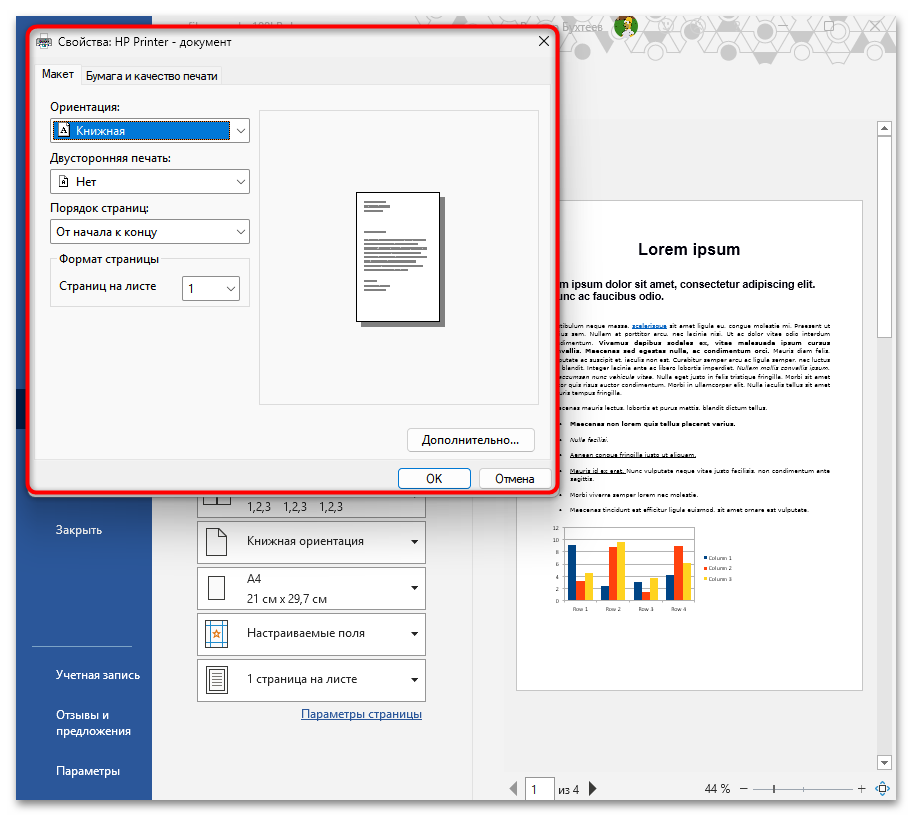Click printer icon in dialog title bar
The width and height of the screenshot is (912, 816).
tap(44, 42)
